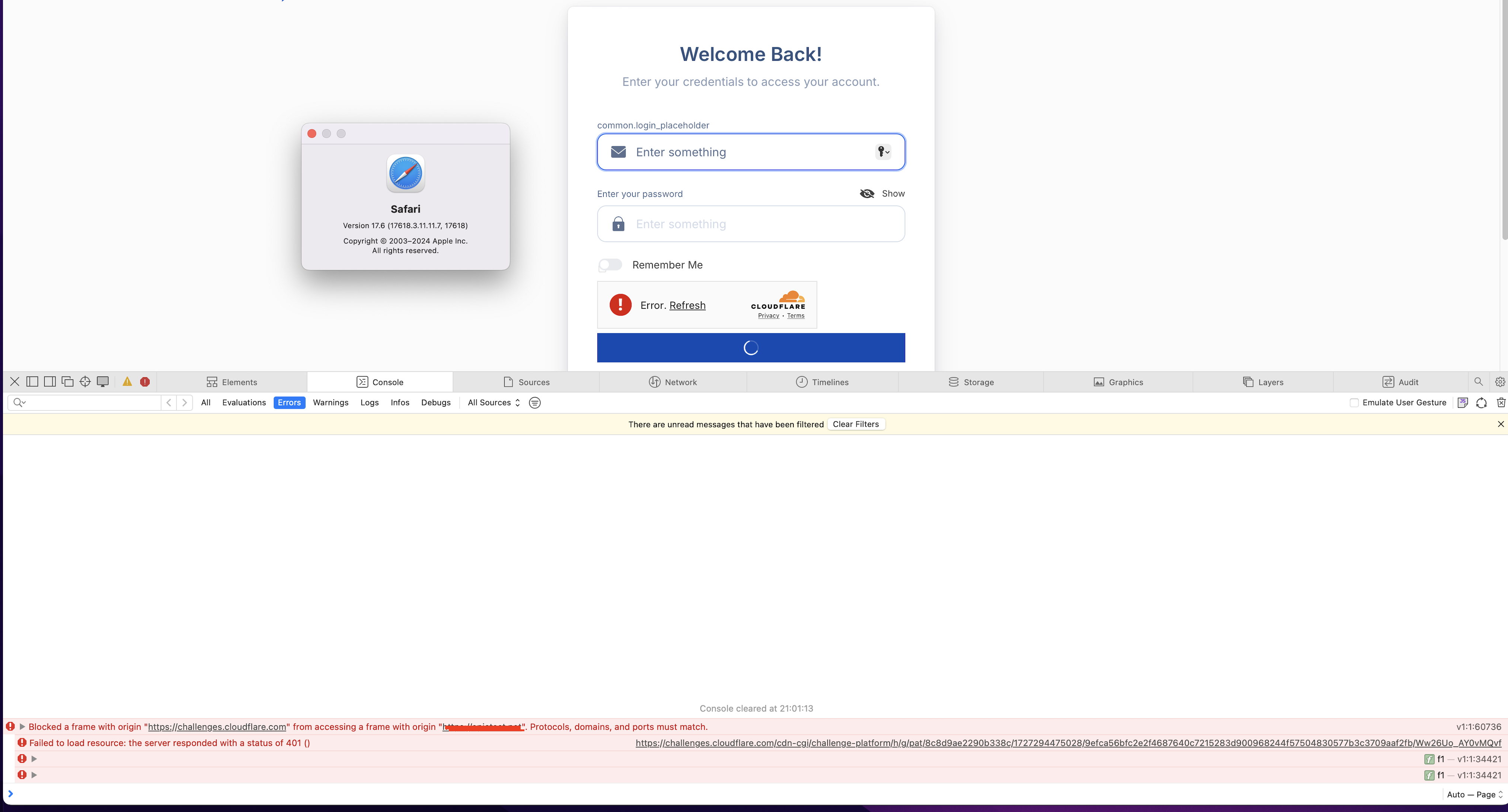The image size is (1508, 812).
Task: Open Web Inspector settings with the gear icon
Action: [1500, 381]
